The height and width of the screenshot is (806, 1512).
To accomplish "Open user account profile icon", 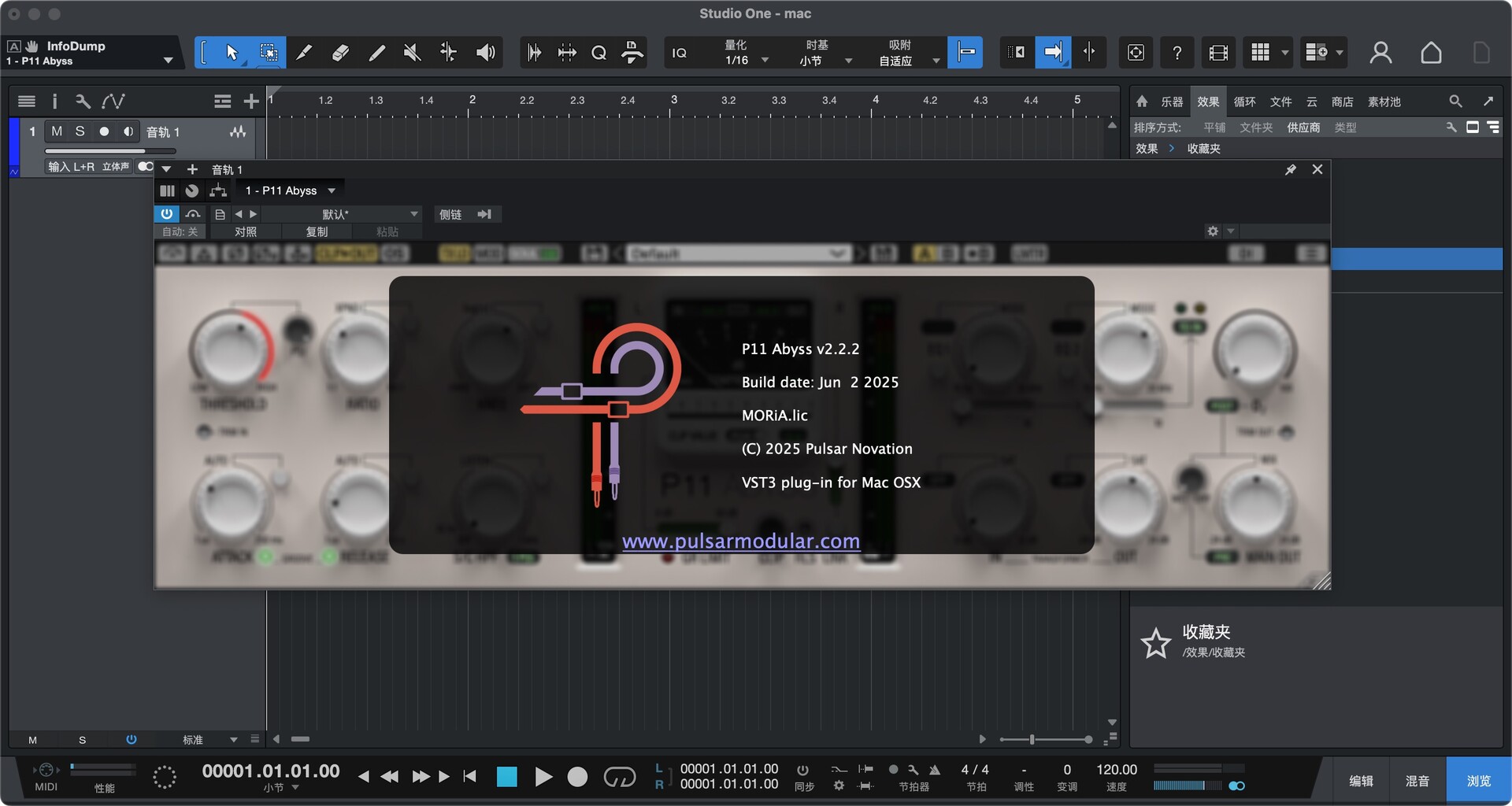I will (1380, 53).
